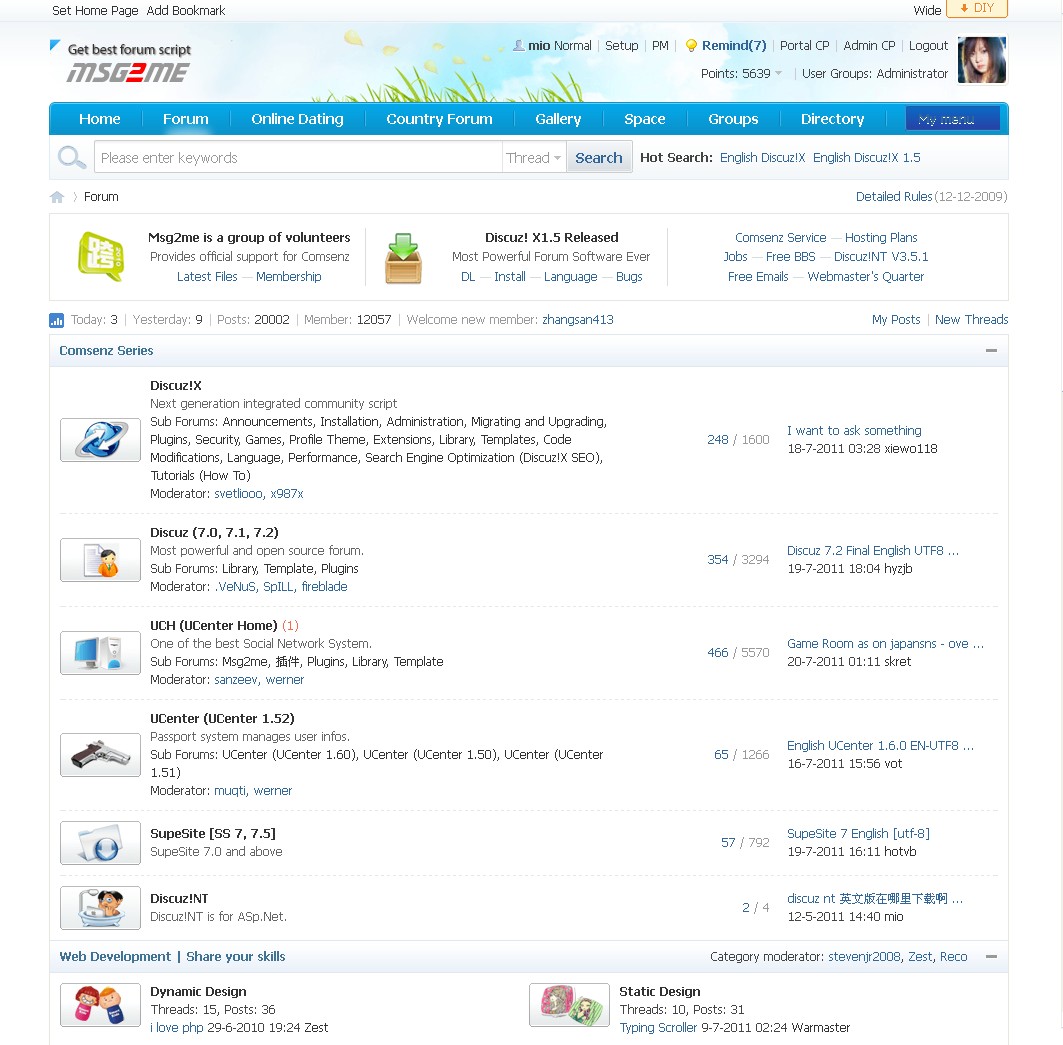1063x1045 pixels.
Task: Click the Install link under Discuz! X1.5
Action: (510, 277)
